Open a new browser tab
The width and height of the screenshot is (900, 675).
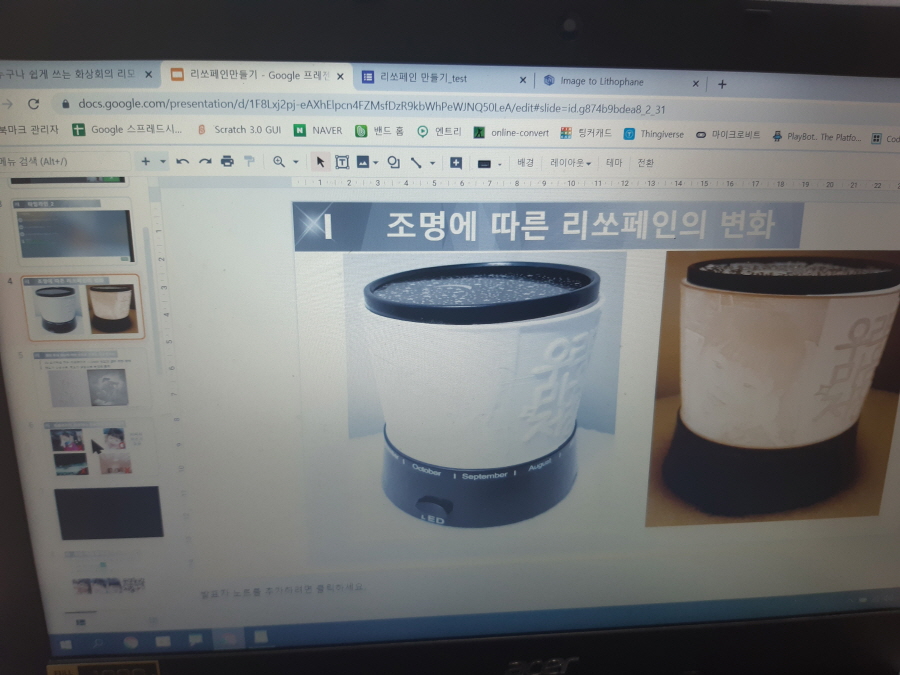pyautogui.click(x=722, y=84)
